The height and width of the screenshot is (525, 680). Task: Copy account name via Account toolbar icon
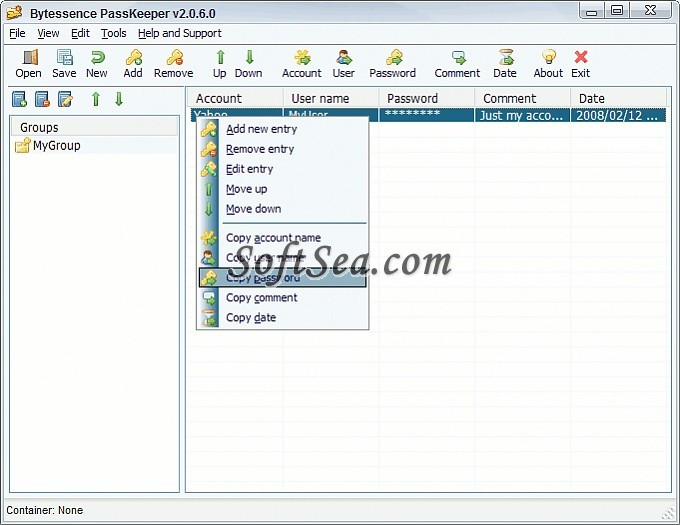pos(302,64)
